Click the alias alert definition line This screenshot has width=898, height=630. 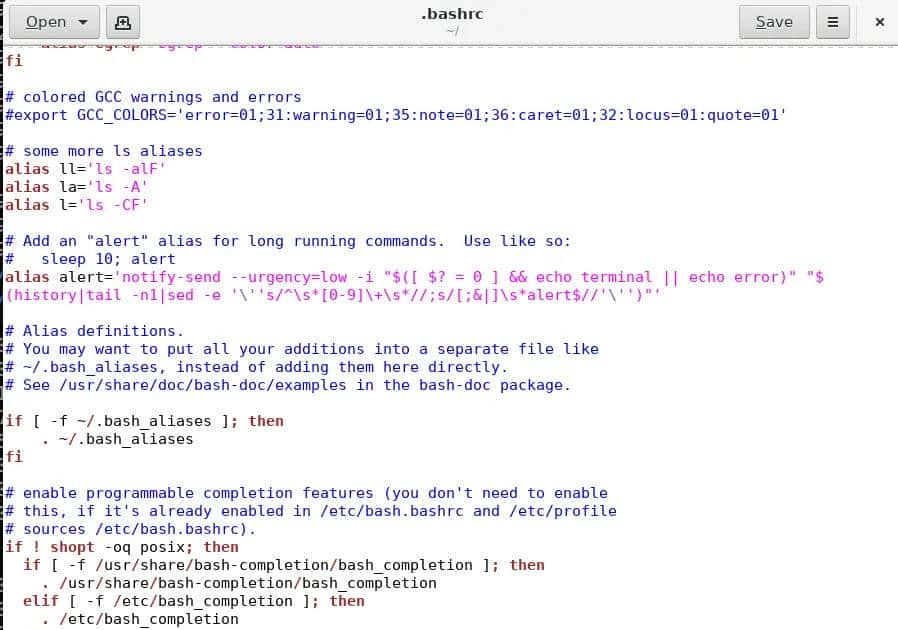tap(300, 277)
